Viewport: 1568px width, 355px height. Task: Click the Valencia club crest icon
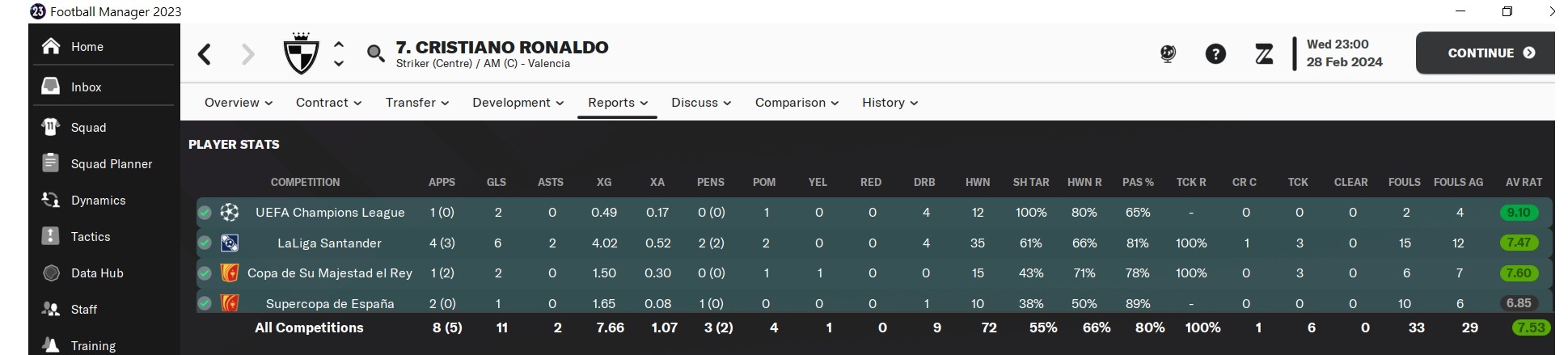(301, 54)
